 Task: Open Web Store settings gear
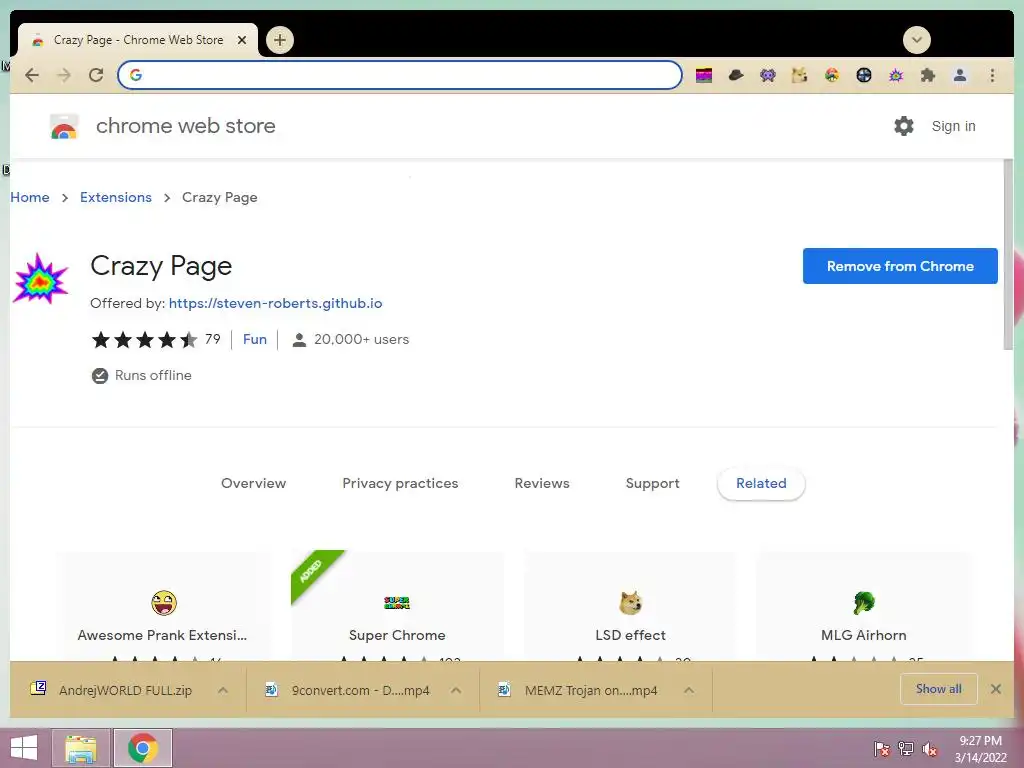[x=904, y=126]
